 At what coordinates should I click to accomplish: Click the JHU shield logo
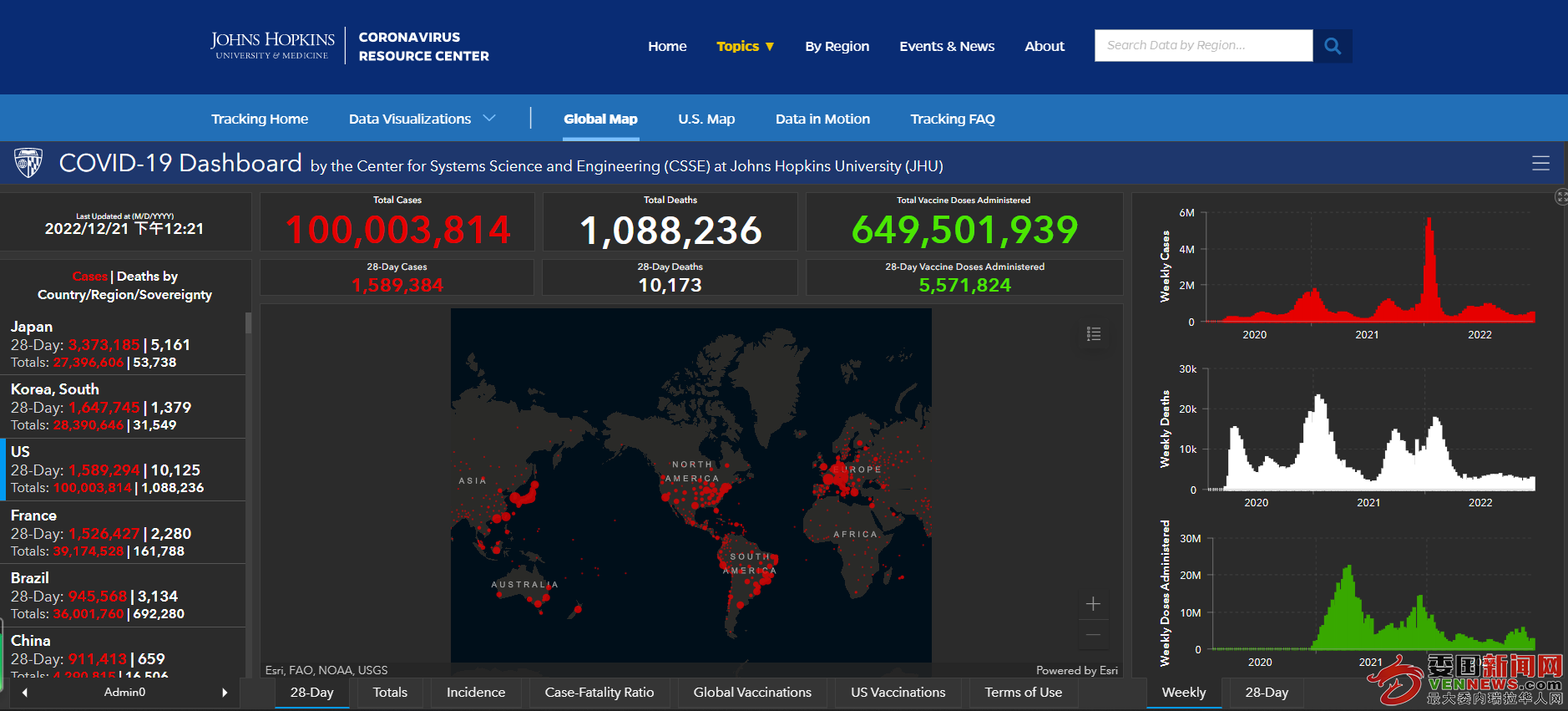pos(28,163)
